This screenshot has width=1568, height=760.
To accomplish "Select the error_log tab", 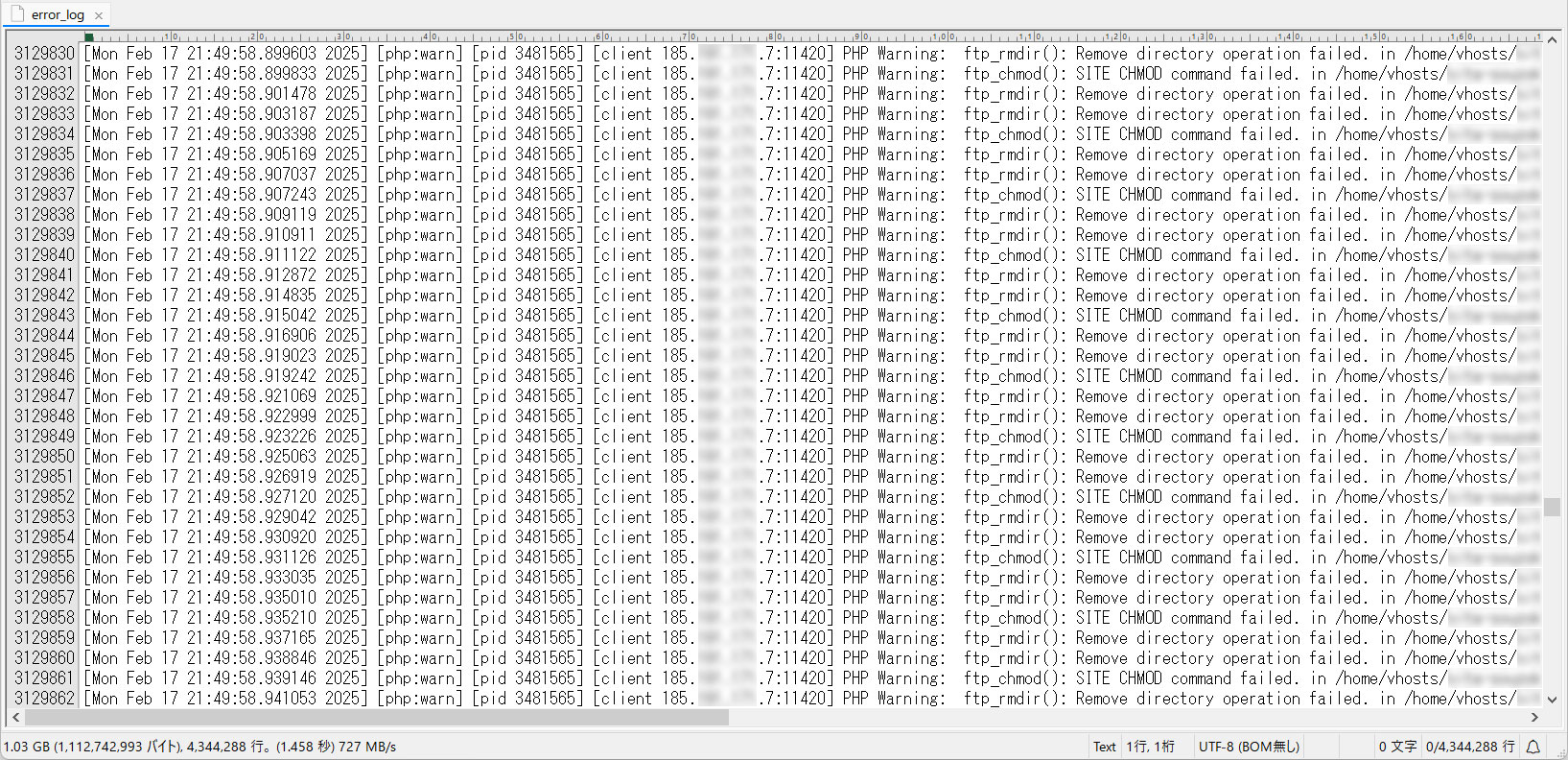I will (x=58, y=15).
